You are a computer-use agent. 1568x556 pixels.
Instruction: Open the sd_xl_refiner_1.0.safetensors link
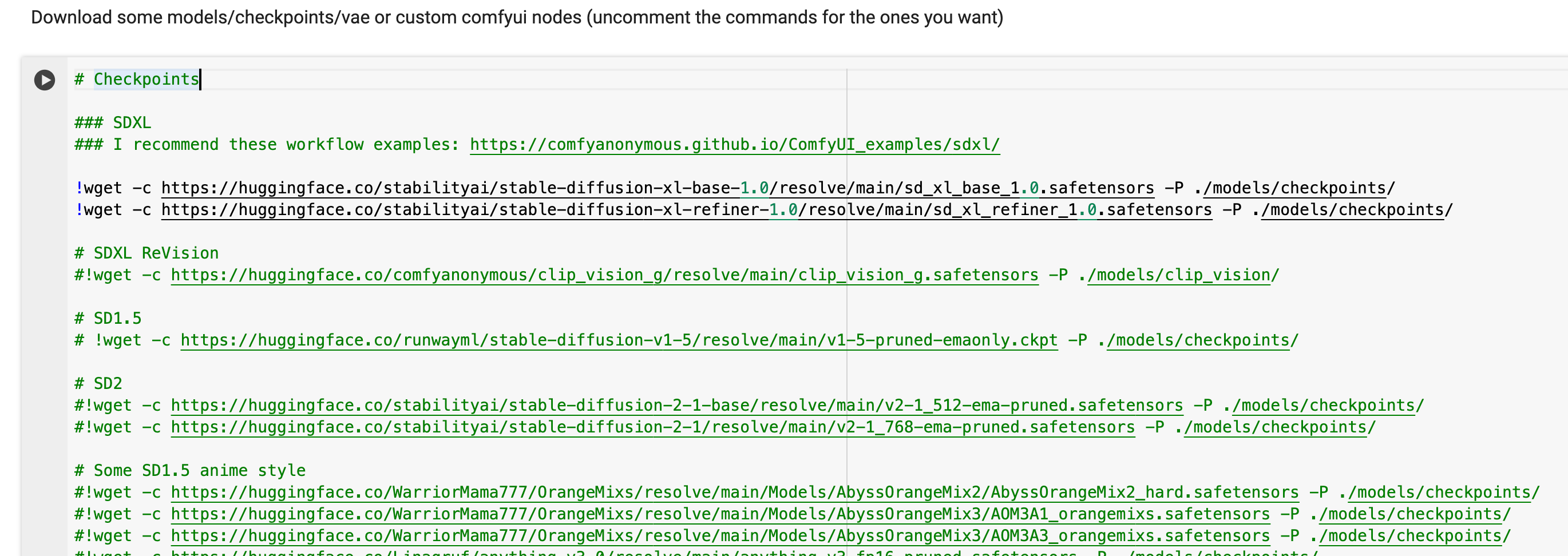[682, 209]
